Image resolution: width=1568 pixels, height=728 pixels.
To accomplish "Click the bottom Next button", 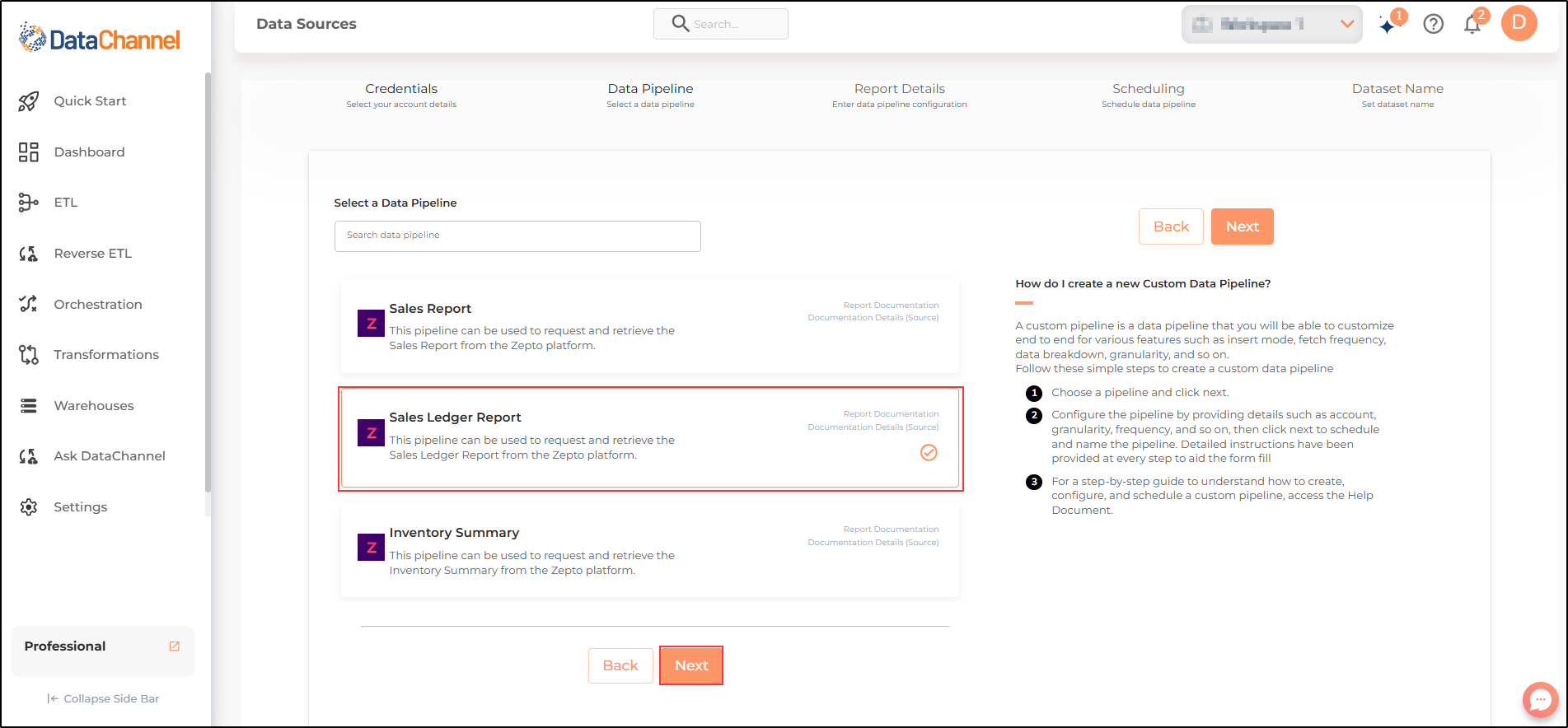I will pos(691,665).
